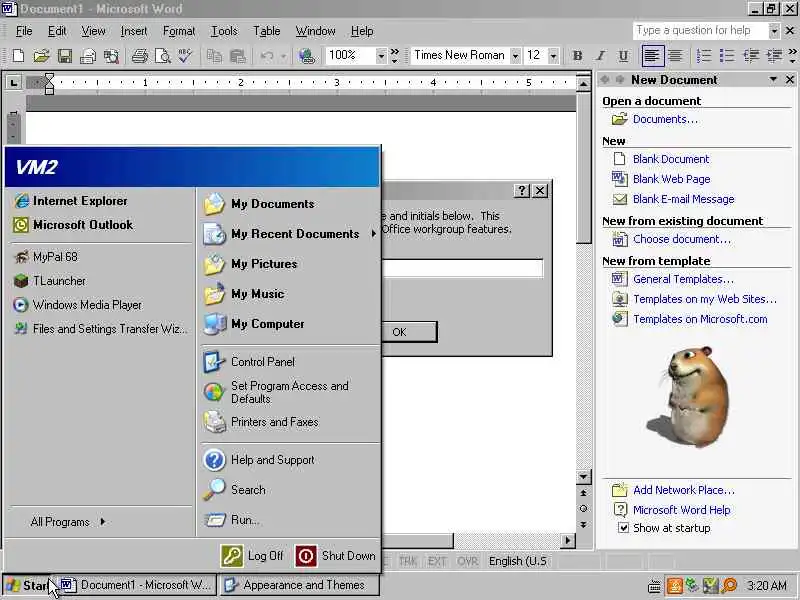Click the Undo arrow icon
Viewport: 800px width, 600px height.
[x=267, y=56]
